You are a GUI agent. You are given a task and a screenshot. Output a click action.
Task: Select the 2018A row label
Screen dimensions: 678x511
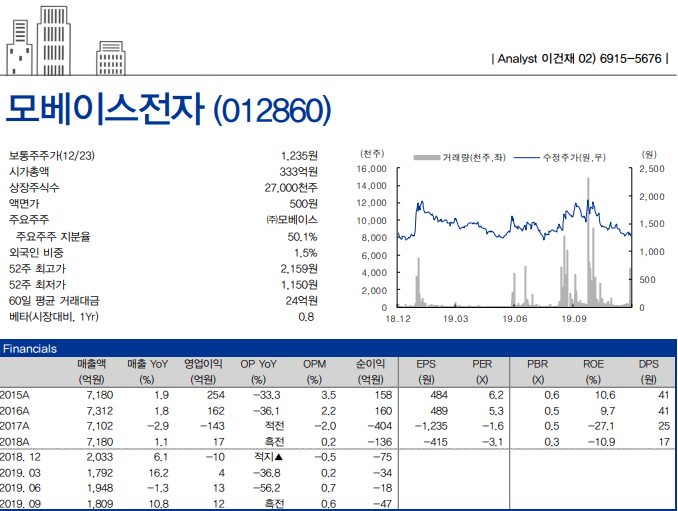[x=15, y=442]
